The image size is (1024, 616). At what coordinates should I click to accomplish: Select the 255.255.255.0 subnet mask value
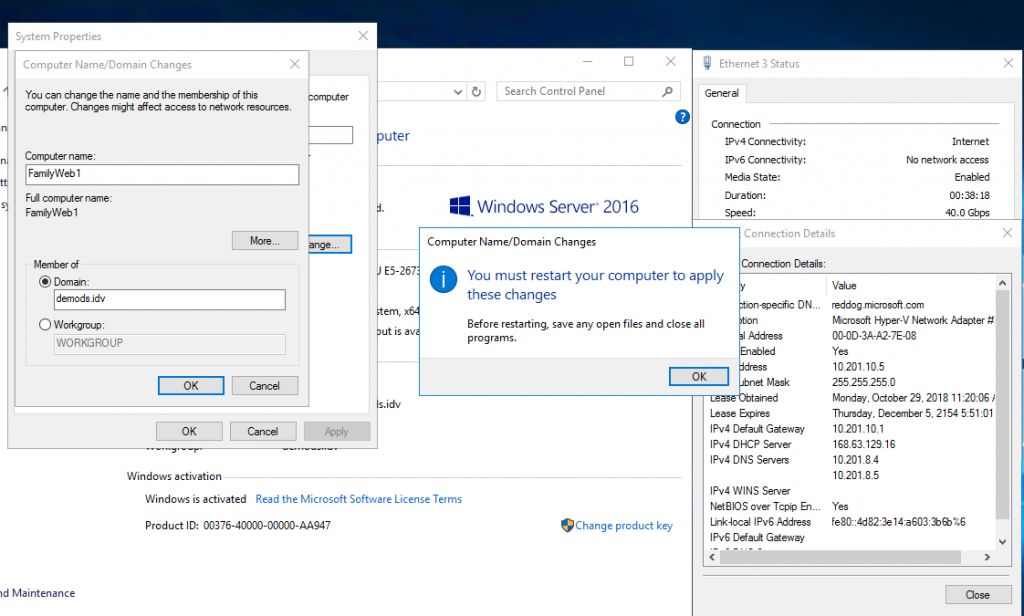863,383
